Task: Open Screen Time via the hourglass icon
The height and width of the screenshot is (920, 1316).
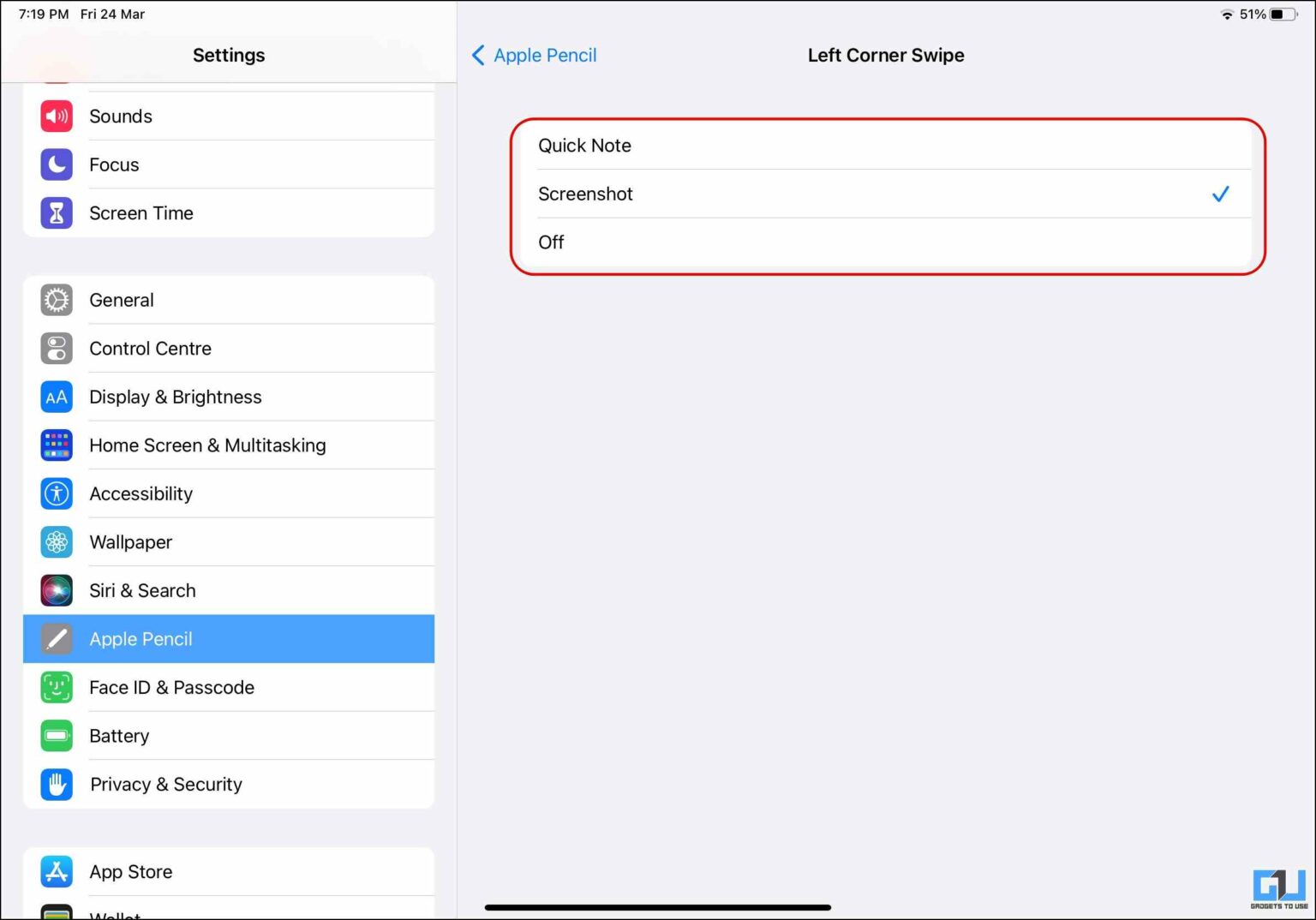Action: [56, 212]
